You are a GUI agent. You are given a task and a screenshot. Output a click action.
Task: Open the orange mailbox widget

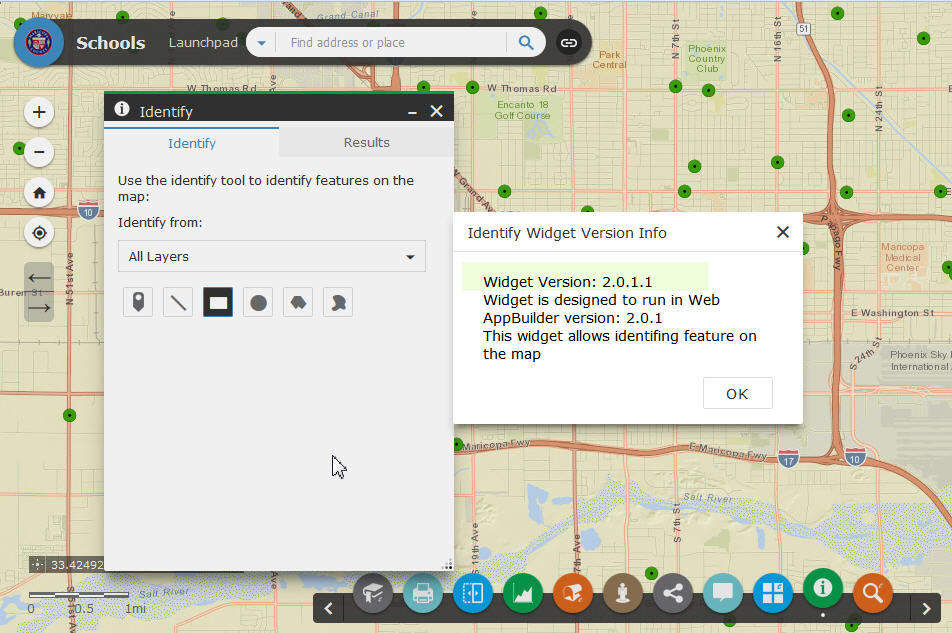coord(573,593)
